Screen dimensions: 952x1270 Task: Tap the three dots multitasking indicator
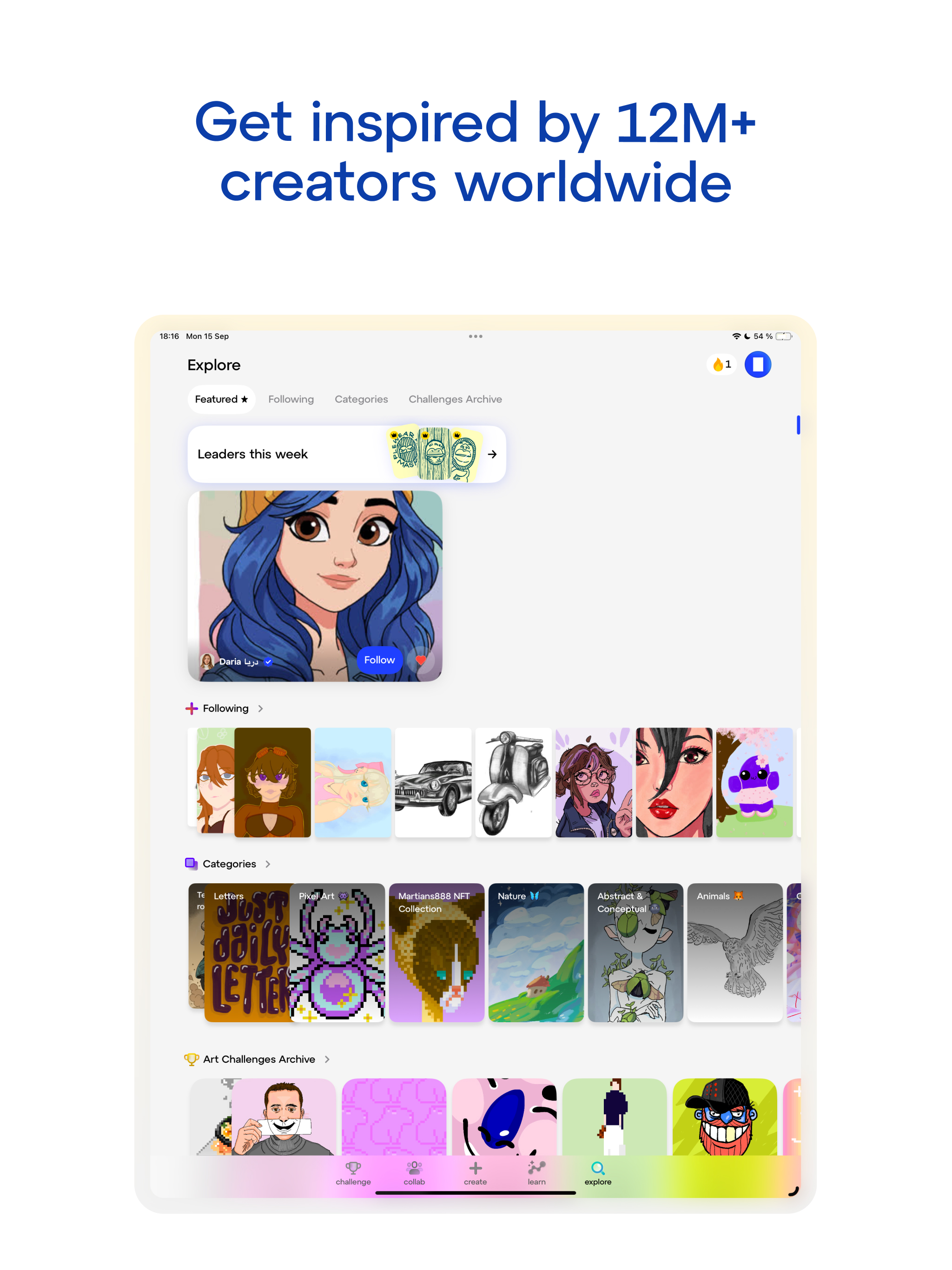pyautogui.click(x=476, y=337)
